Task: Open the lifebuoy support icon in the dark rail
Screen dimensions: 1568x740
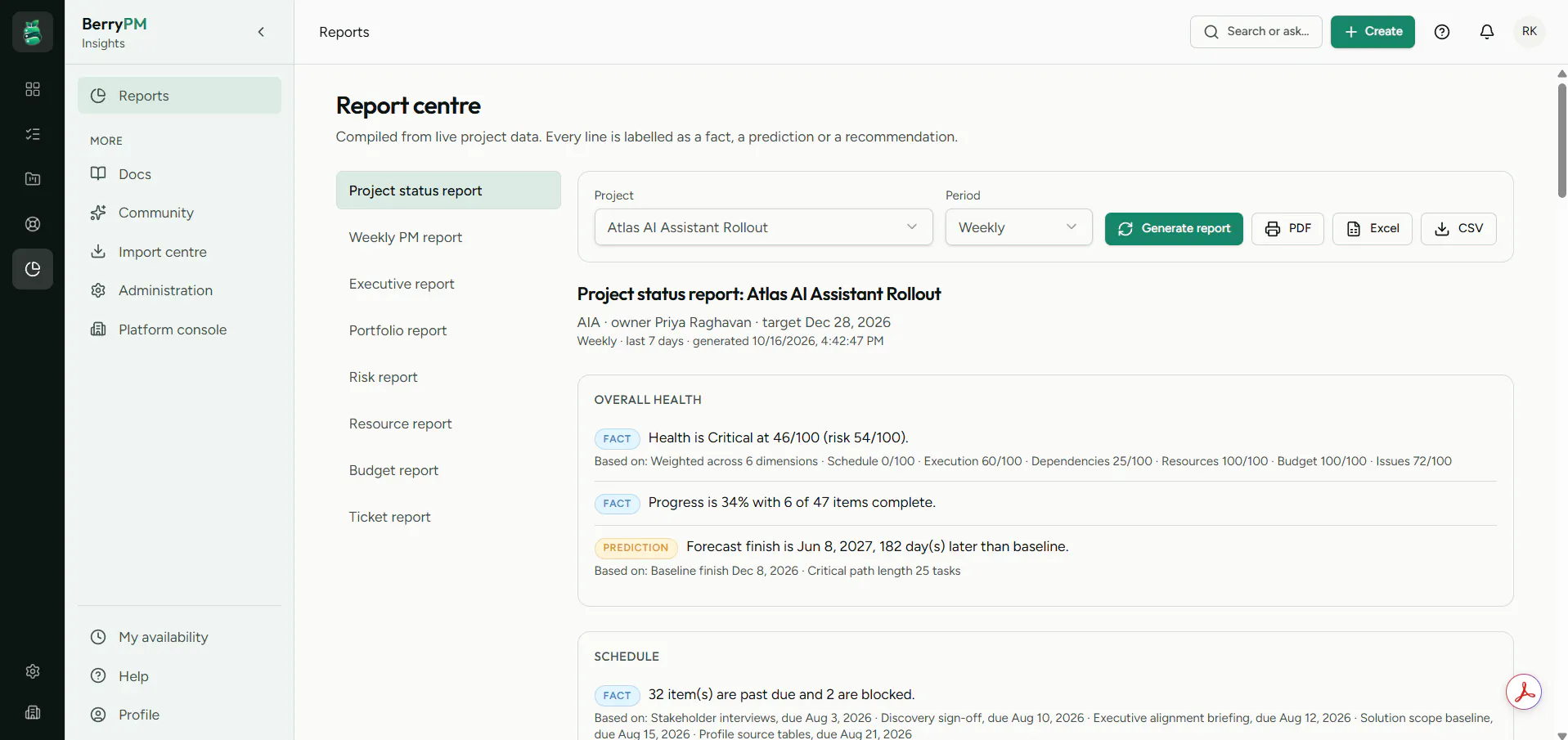Action: point(33,224)
